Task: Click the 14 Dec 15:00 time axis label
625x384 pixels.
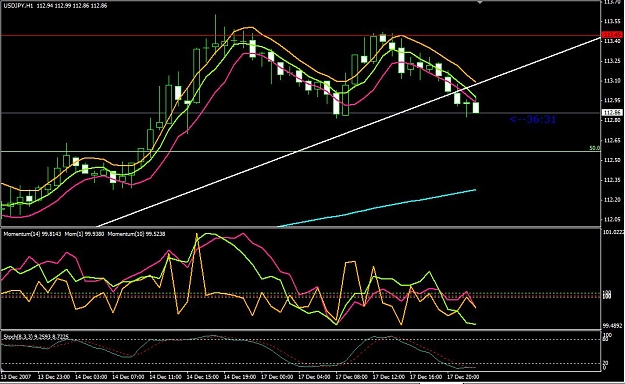Action: click(202, 377)
